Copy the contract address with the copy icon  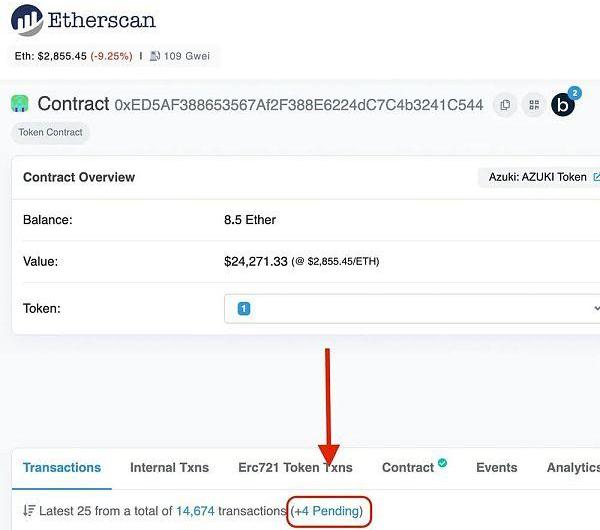[x=505, y=105]
